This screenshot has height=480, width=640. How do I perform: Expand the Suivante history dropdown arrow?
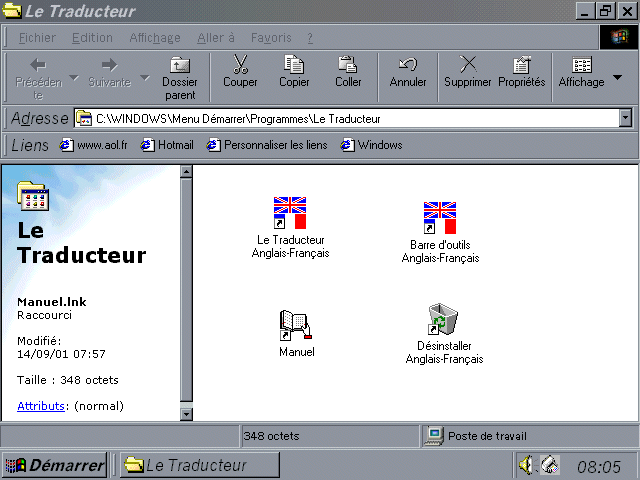[145, 78]
